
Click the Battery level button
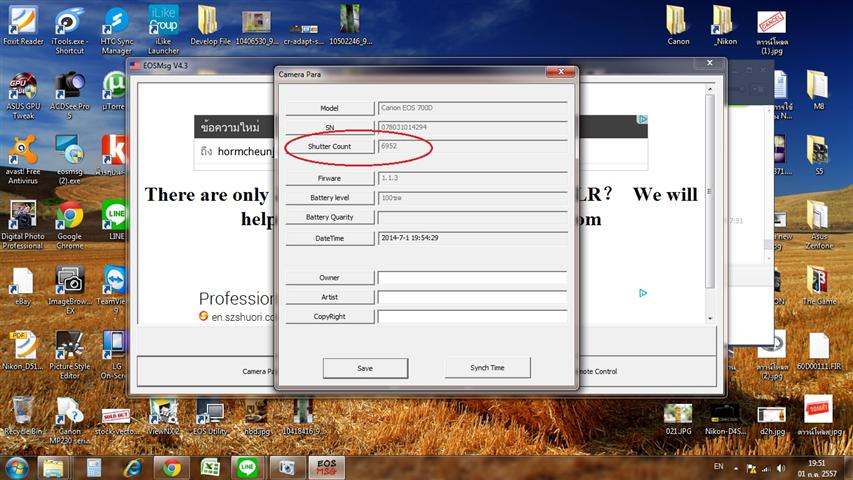click(x=330, y=198)
